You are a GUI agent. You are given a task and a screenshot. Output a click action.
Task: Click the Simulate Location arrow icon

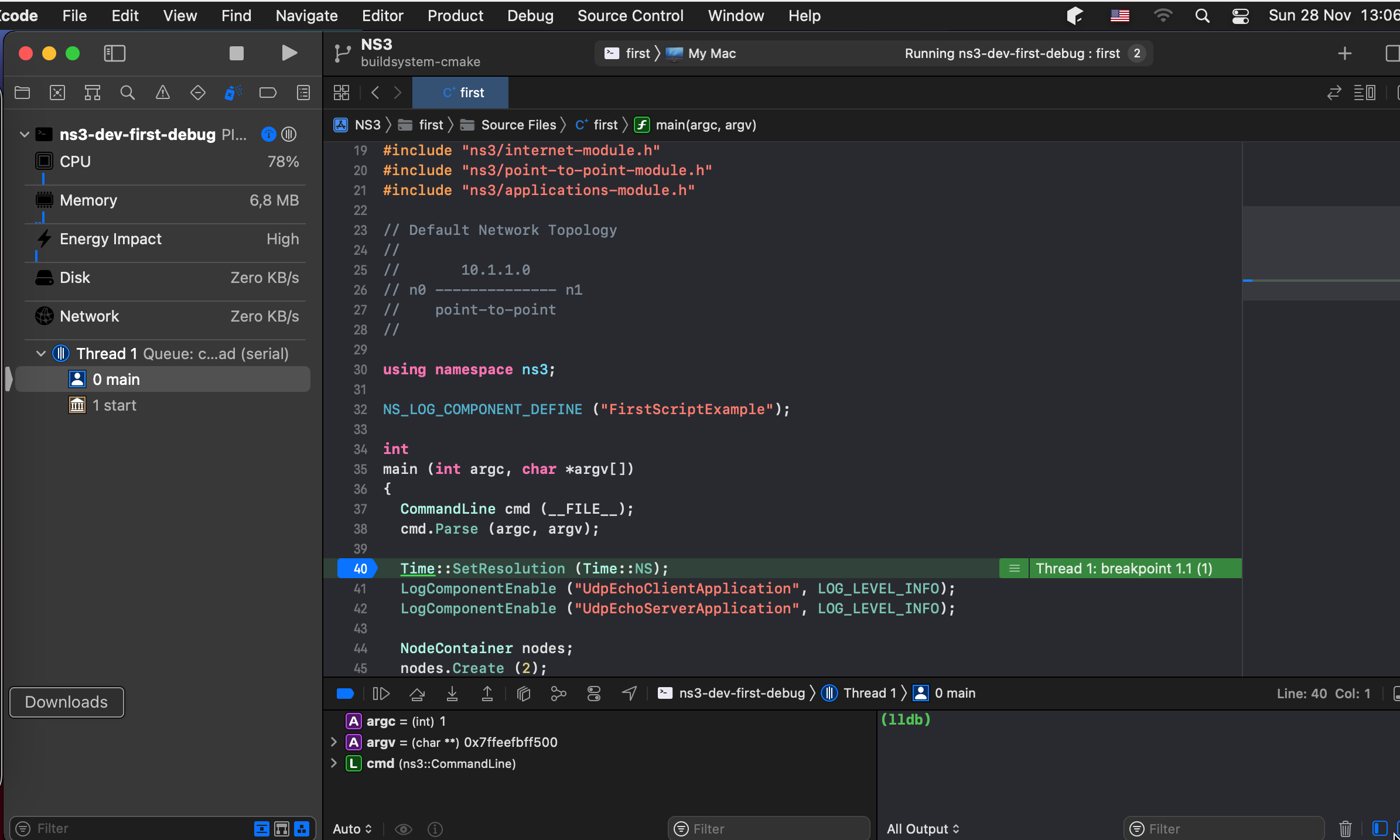click(x=629, y=694)
